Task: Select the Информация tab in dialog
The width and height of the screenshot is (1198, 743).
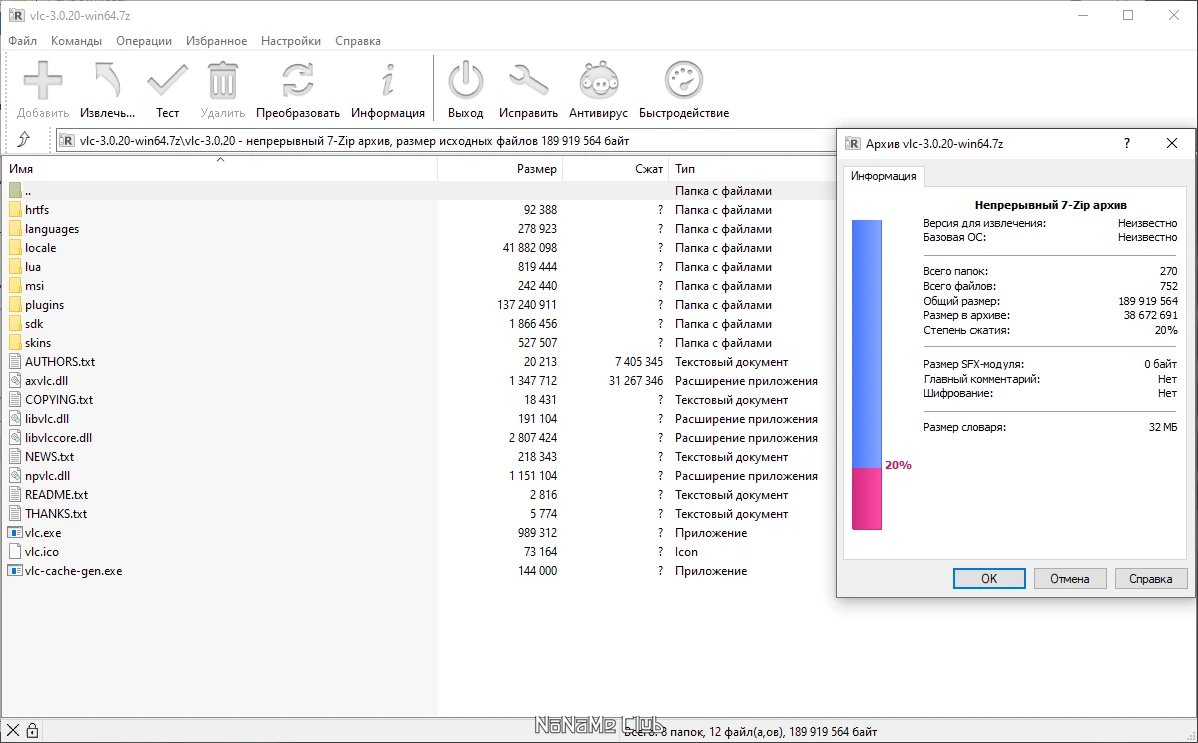Action: pyautogui.click(x=883, y=176)
